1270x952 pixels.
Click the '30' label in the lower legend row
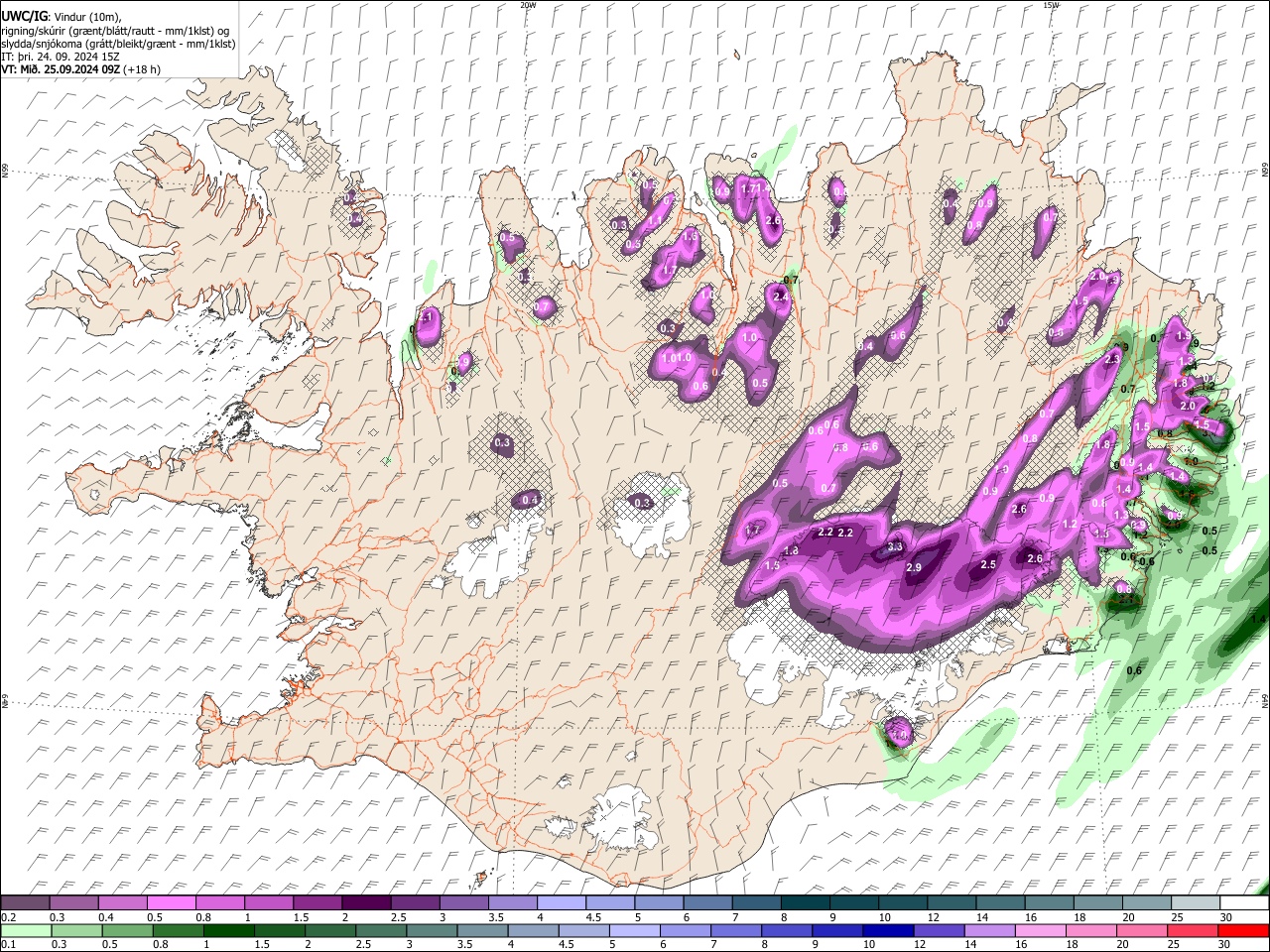pos(1226,944)
